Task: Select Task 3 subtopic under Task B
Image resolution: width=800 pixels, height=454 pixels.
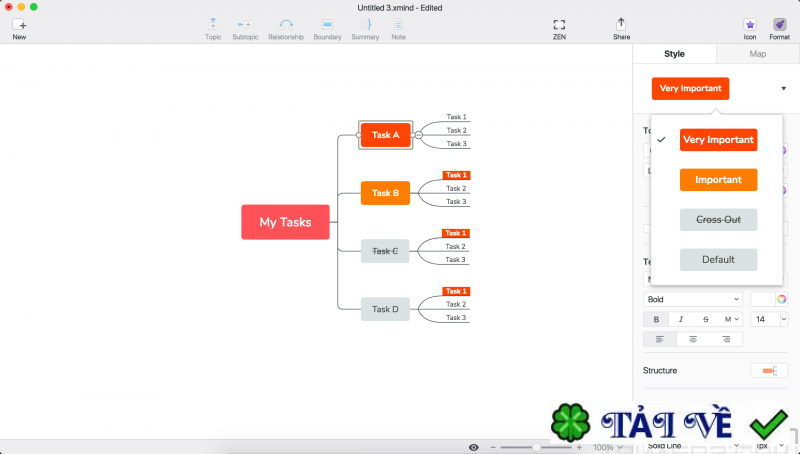Action: tap(456, 201)
